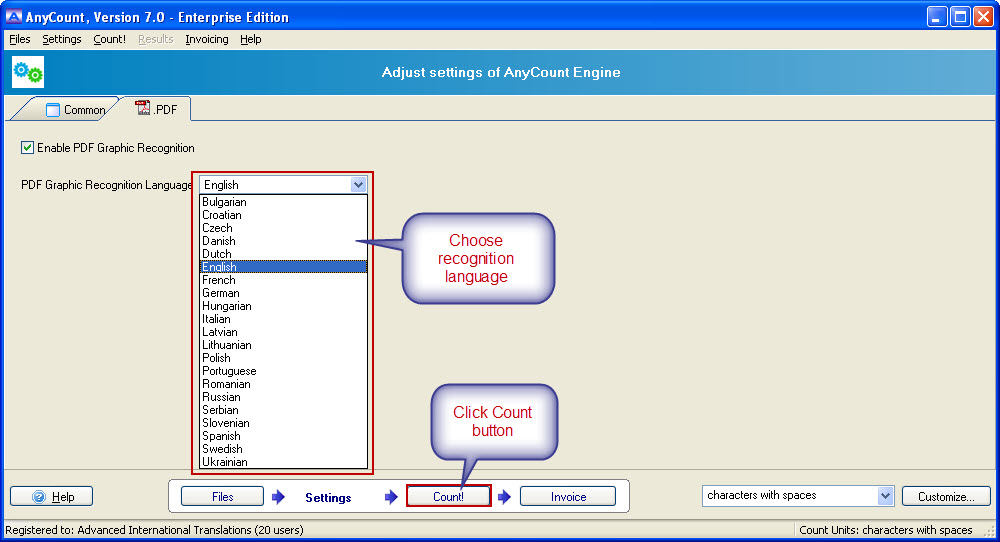Screen dimensions: 1000x542
Task: Open the Count! menu
Action: (x=110, y=39)
